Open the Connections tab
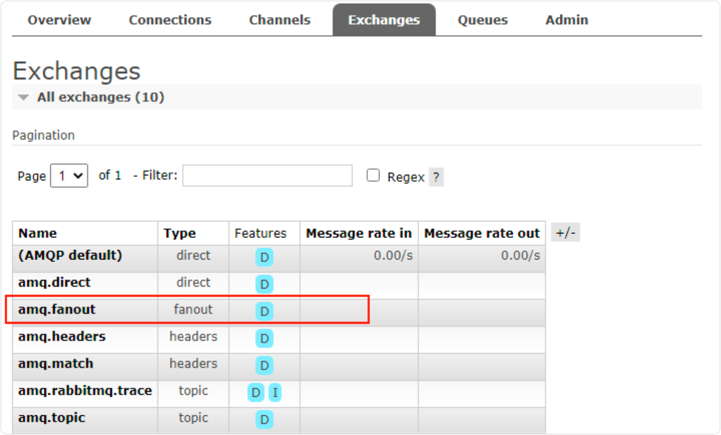The height and width of the screenshot is (435, 721). [x=170, y=20]
